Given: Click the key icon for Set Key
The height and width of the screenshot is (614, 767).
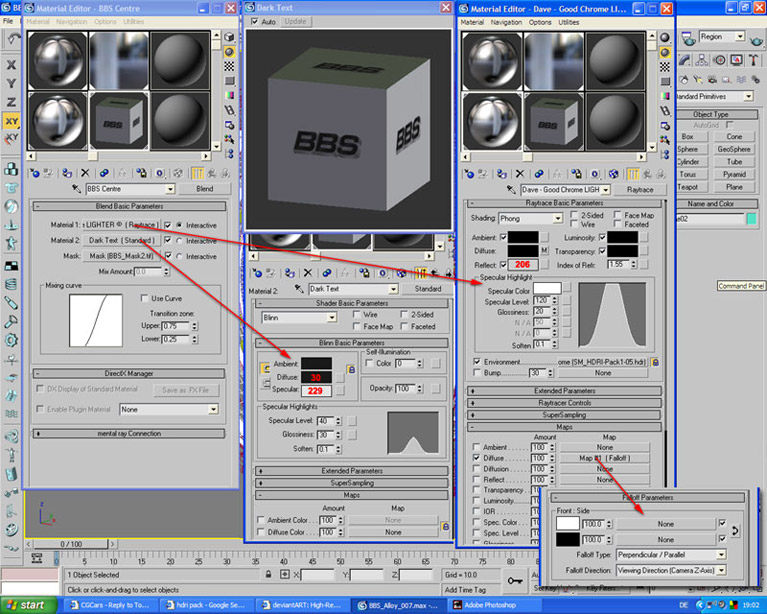Looking at the screenshot, I should 516,579.
